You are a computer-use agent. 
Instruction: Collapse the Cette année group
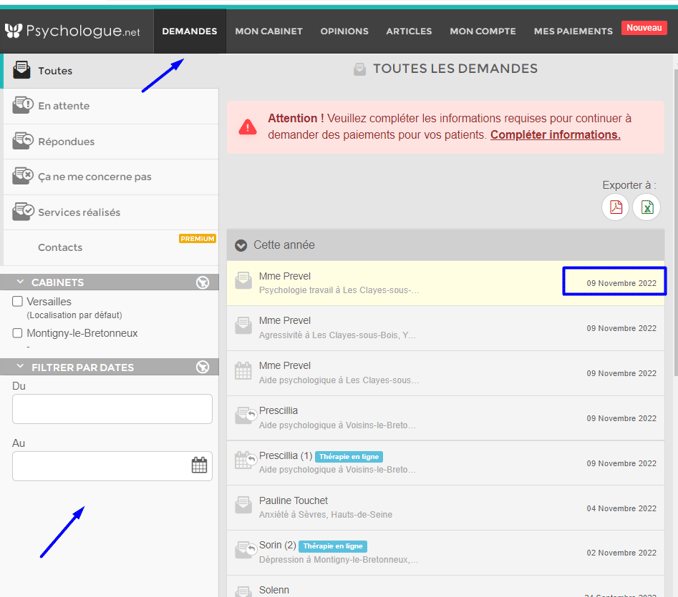241,246
